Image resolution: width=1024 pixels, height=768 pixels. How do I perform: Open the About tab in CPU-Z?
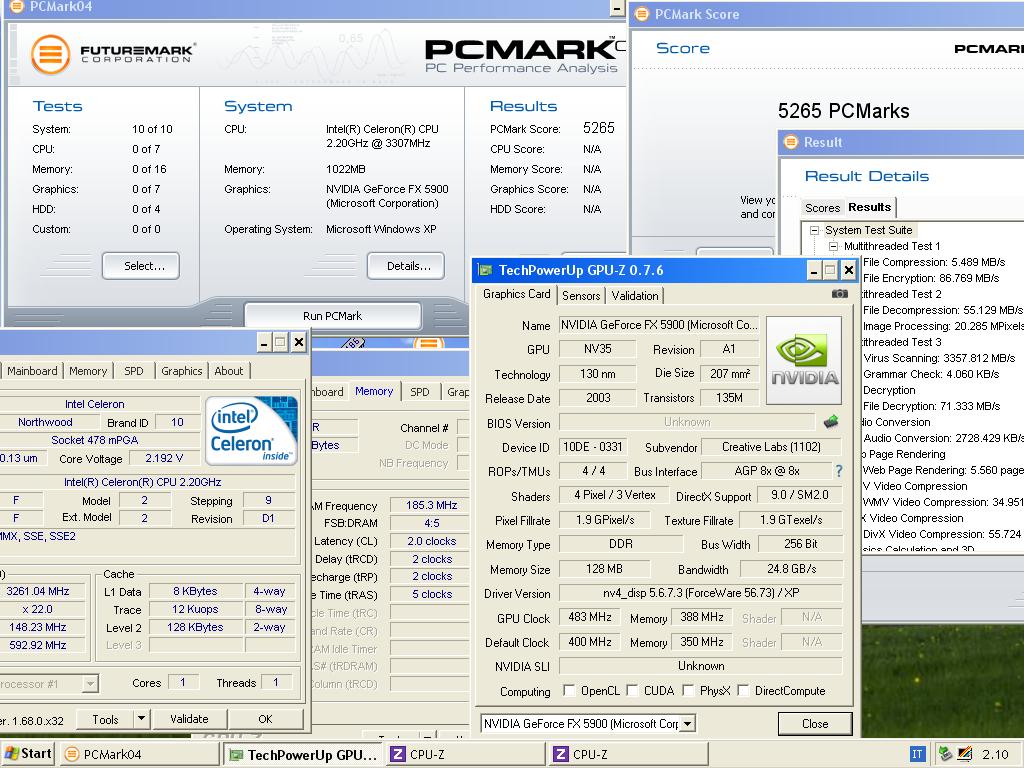229,371
